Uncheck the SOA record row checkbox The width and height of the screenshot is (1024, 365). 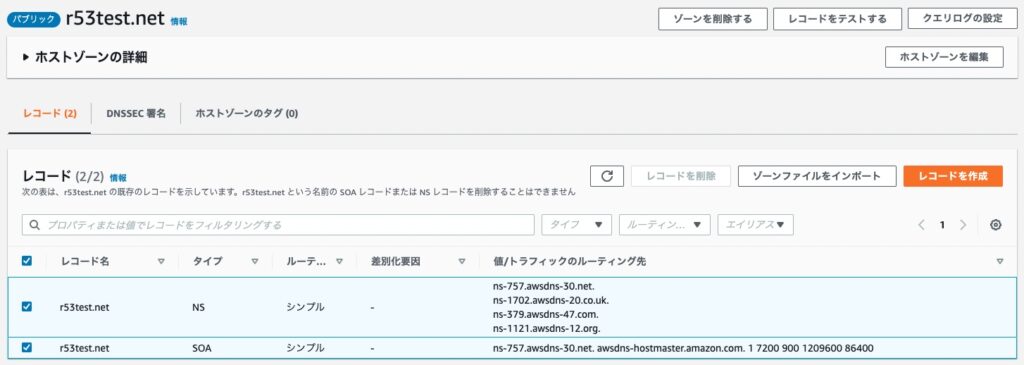point(27,347)
